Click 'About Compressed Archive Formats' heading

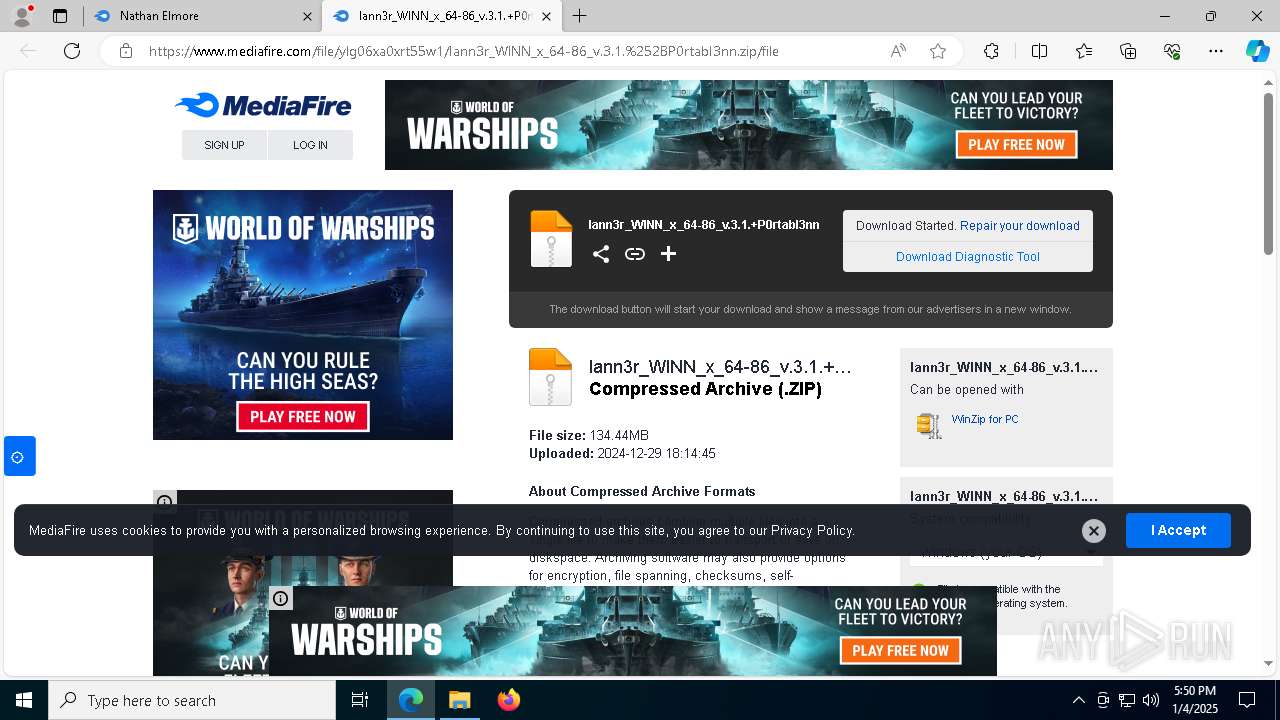point(642,491)
